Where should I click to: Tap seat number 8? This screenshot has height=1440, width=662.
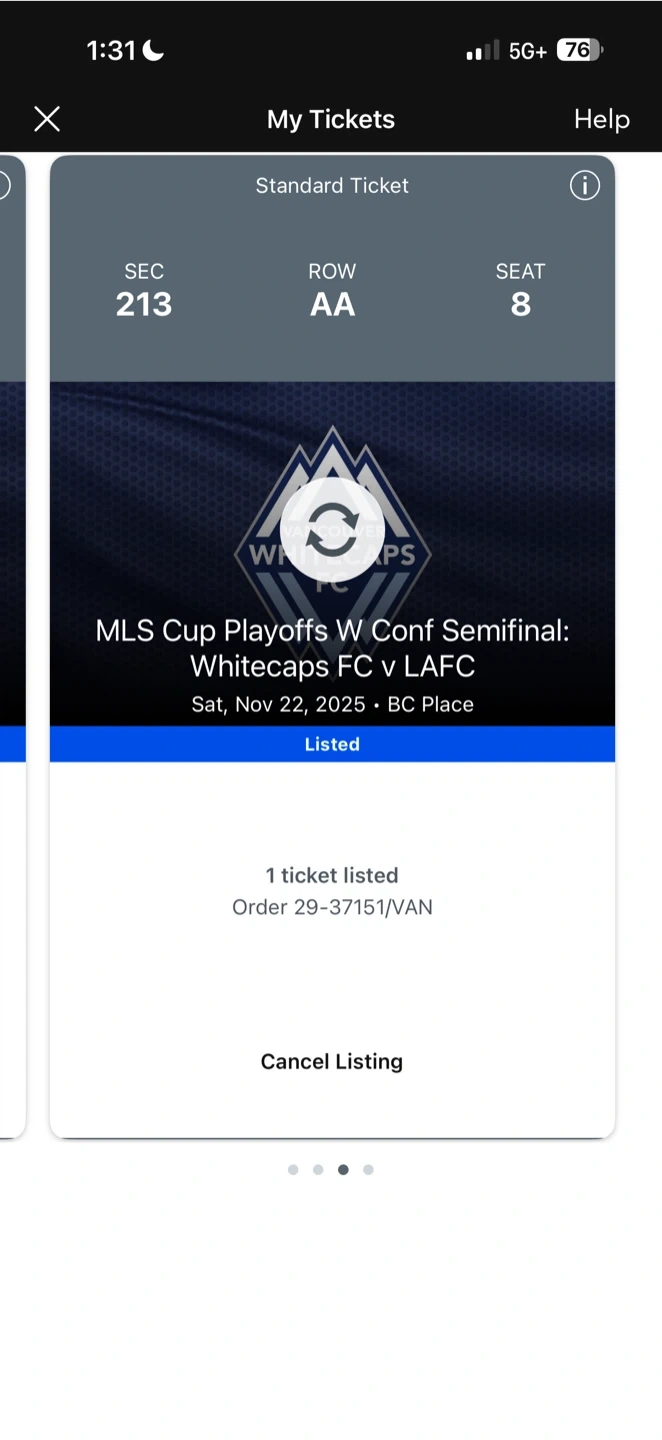pyautogui.click(x=521, y=304)
